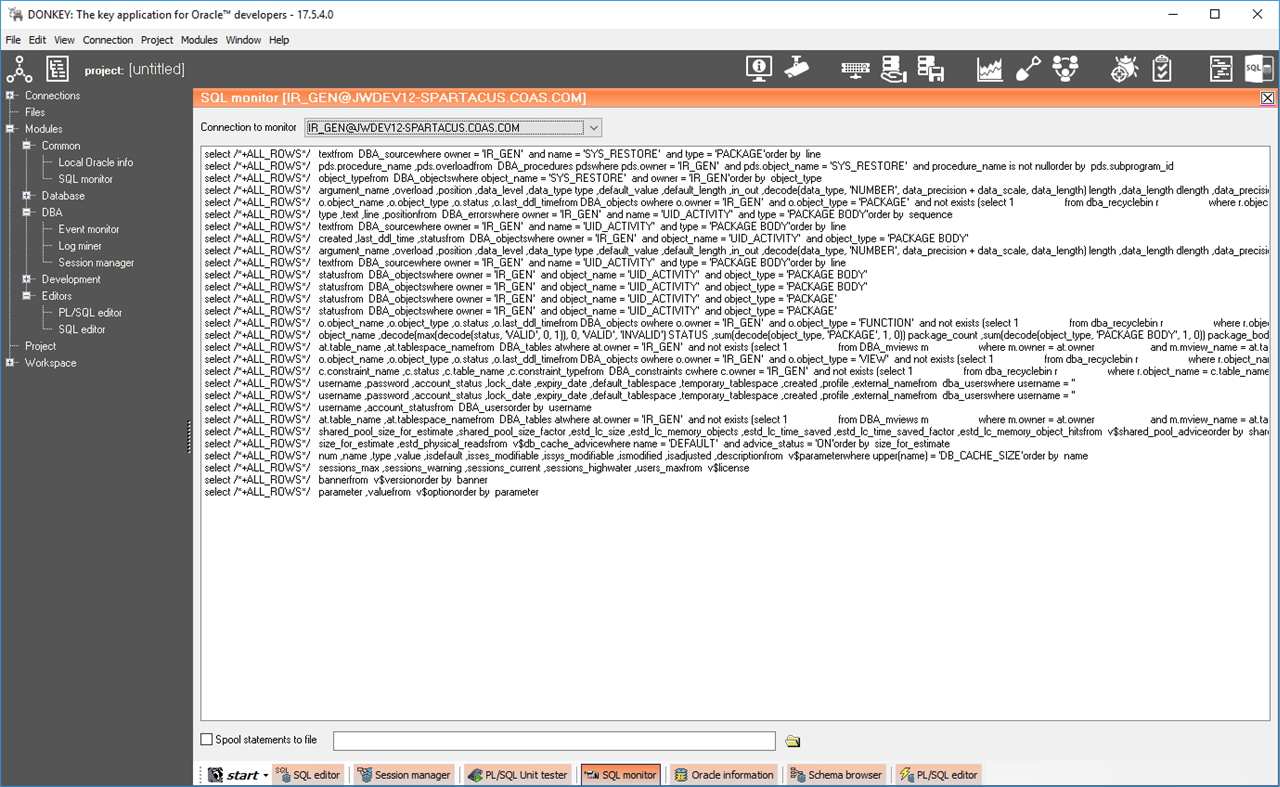The image size is (1280, 787).
Task: Select SQL monitor tree item
Action: [85, 179]
